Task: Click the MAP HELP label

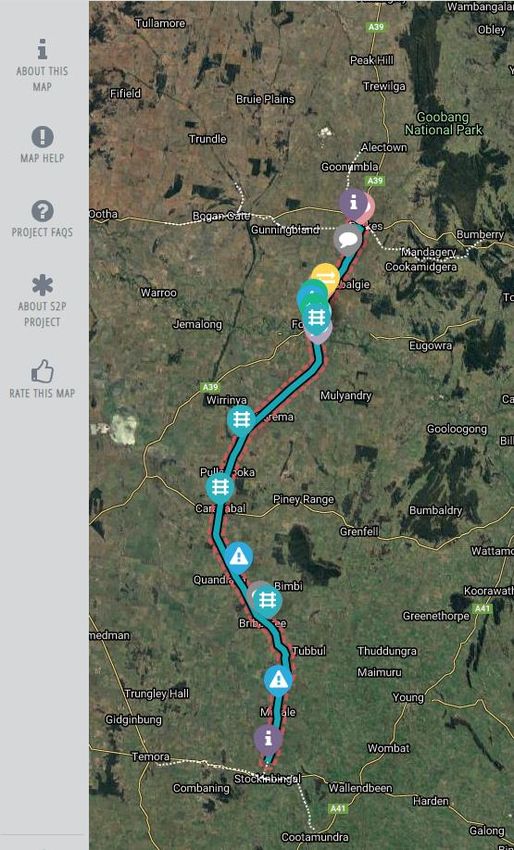Action: (42, 158)
